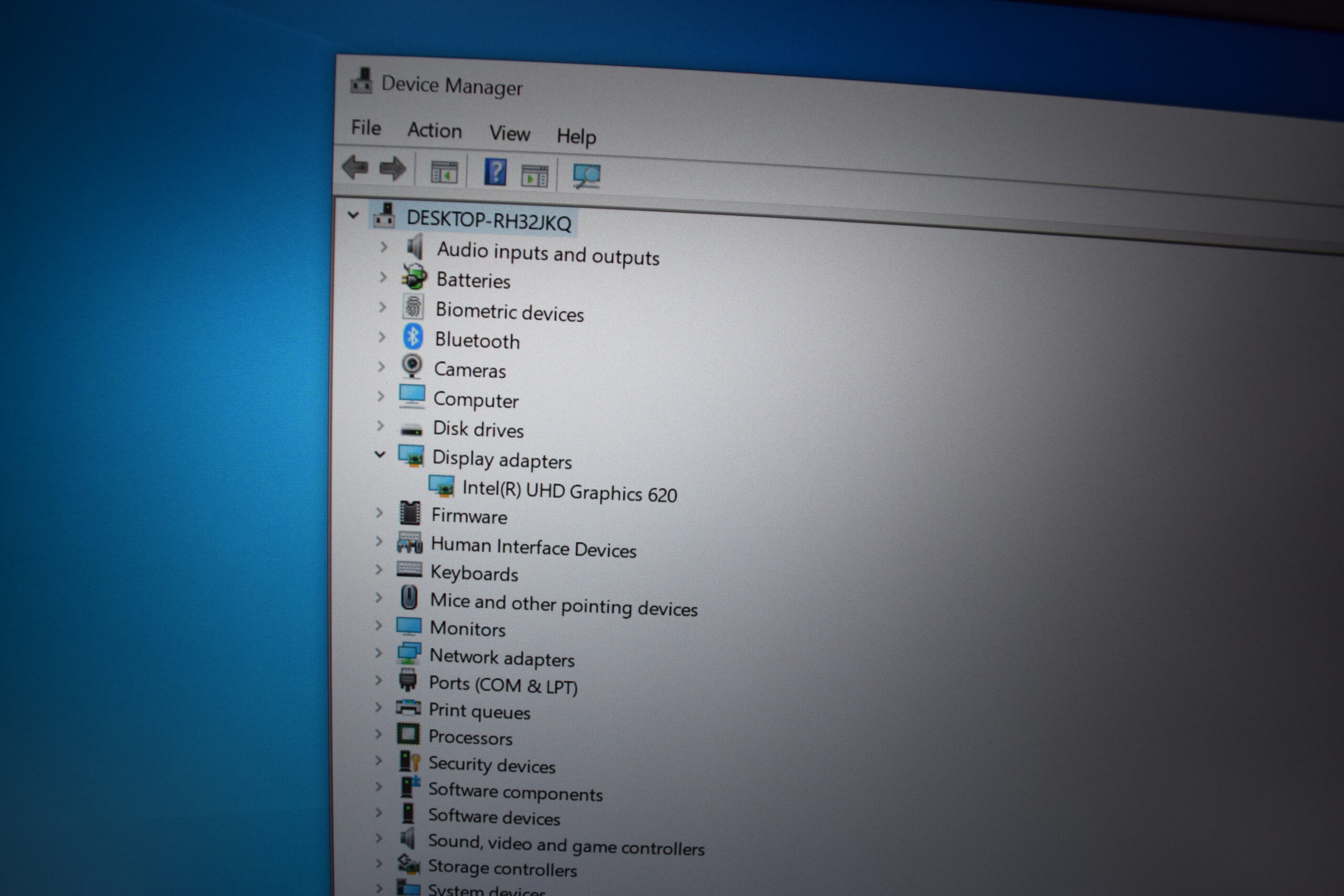The width and height of the screenshot is (1344, 896).
Task: Select the Human Interface Devices label
Action: click(534, 547)
